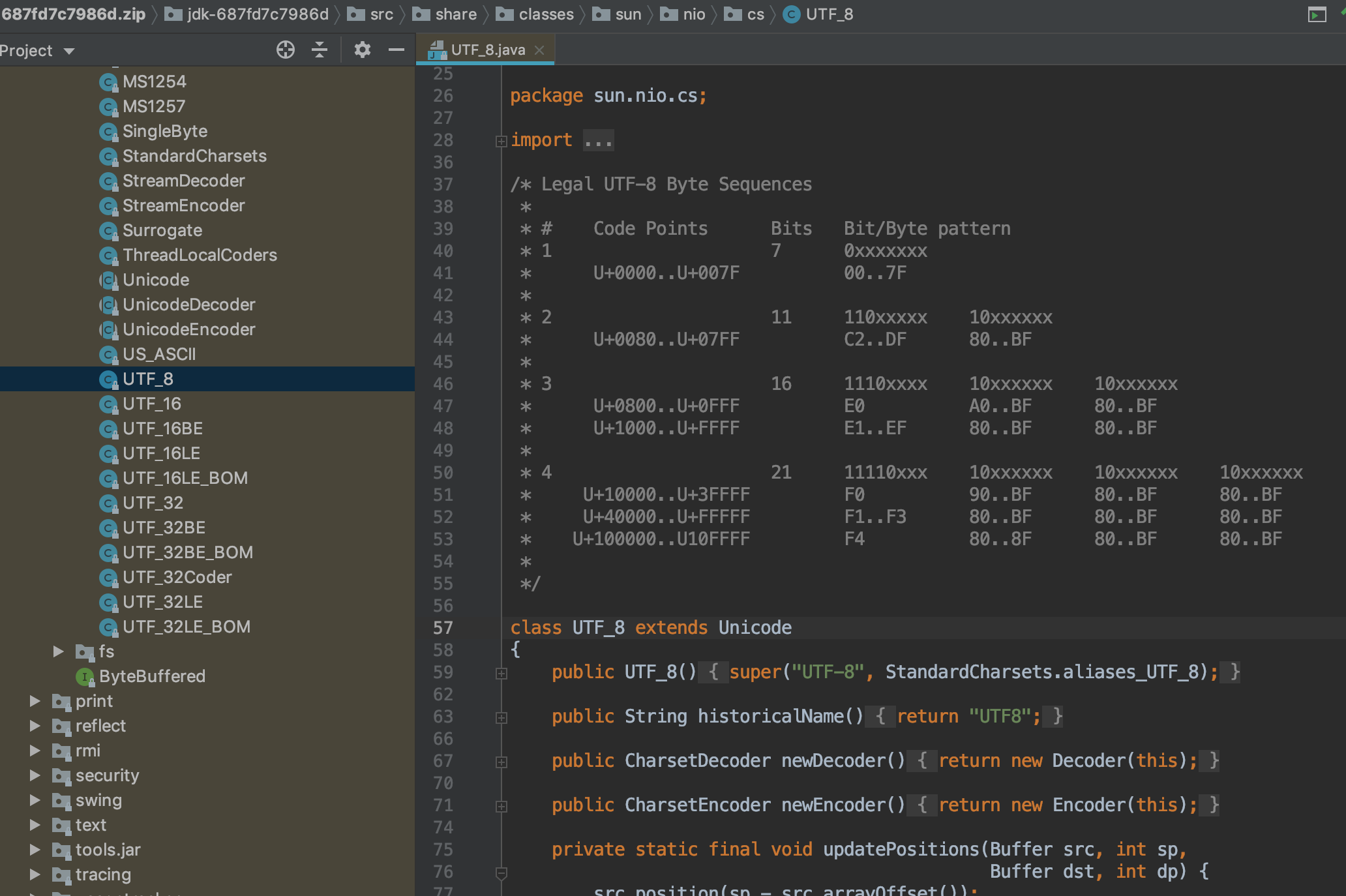Navigate to classes via the breadcrumb
Image resolution: width=1346 pixels, height=896 pixels.
pos(544,14)
